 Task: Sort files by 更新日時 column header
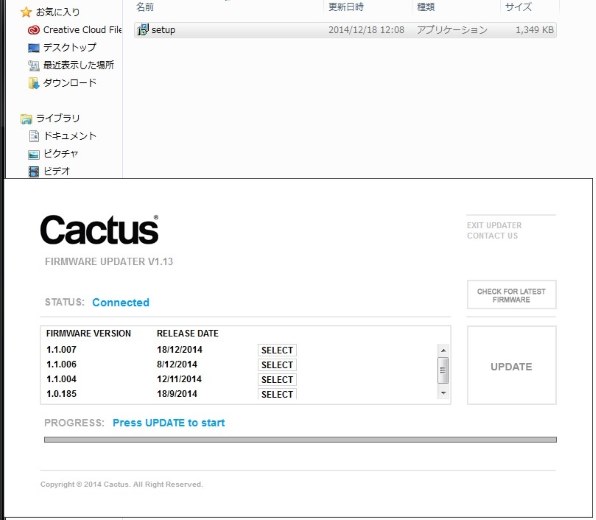click(346, 7)
